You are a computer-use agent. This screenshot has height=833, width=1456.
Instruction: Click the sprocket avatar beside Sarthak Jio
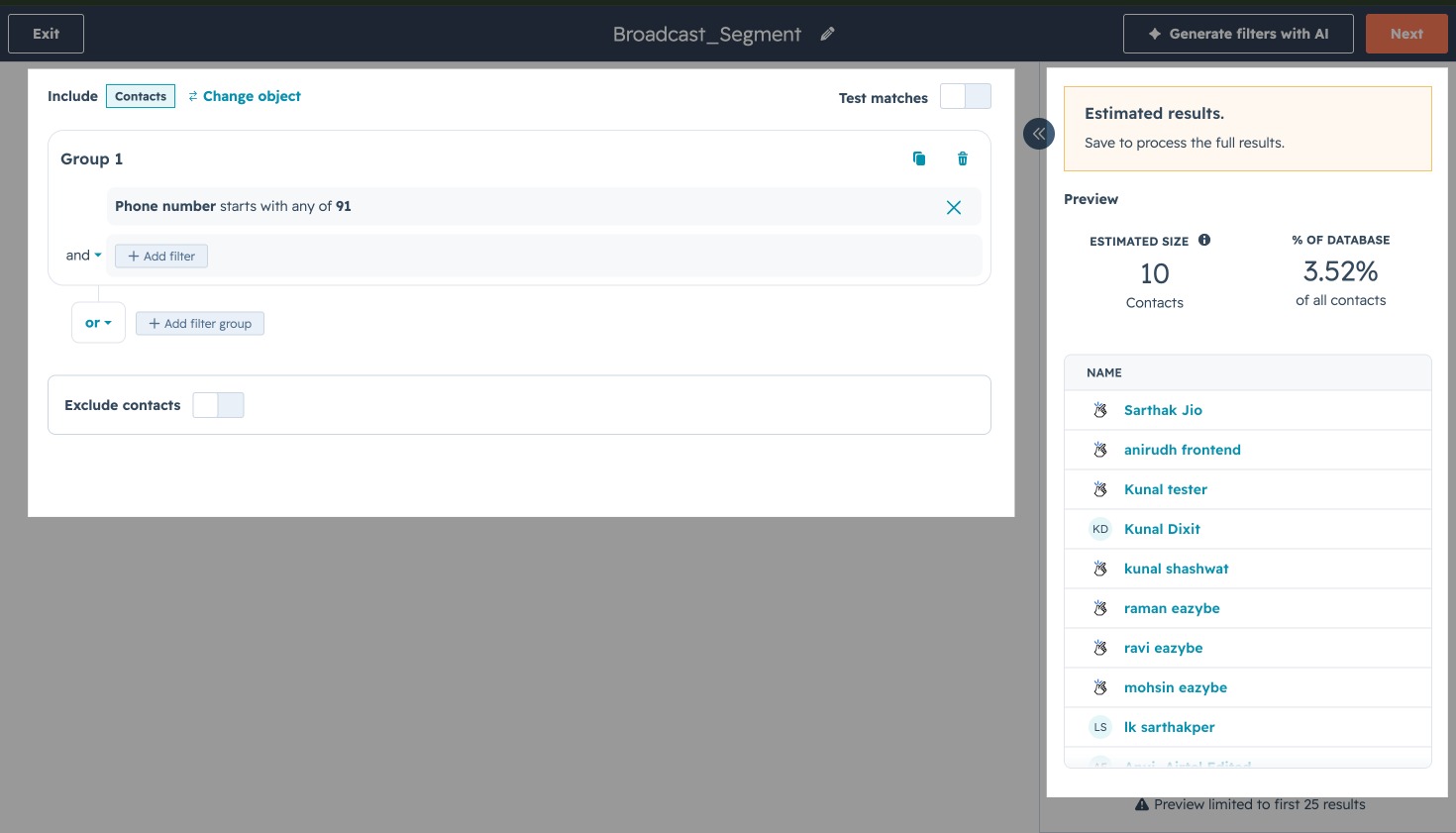point(1100,410)
